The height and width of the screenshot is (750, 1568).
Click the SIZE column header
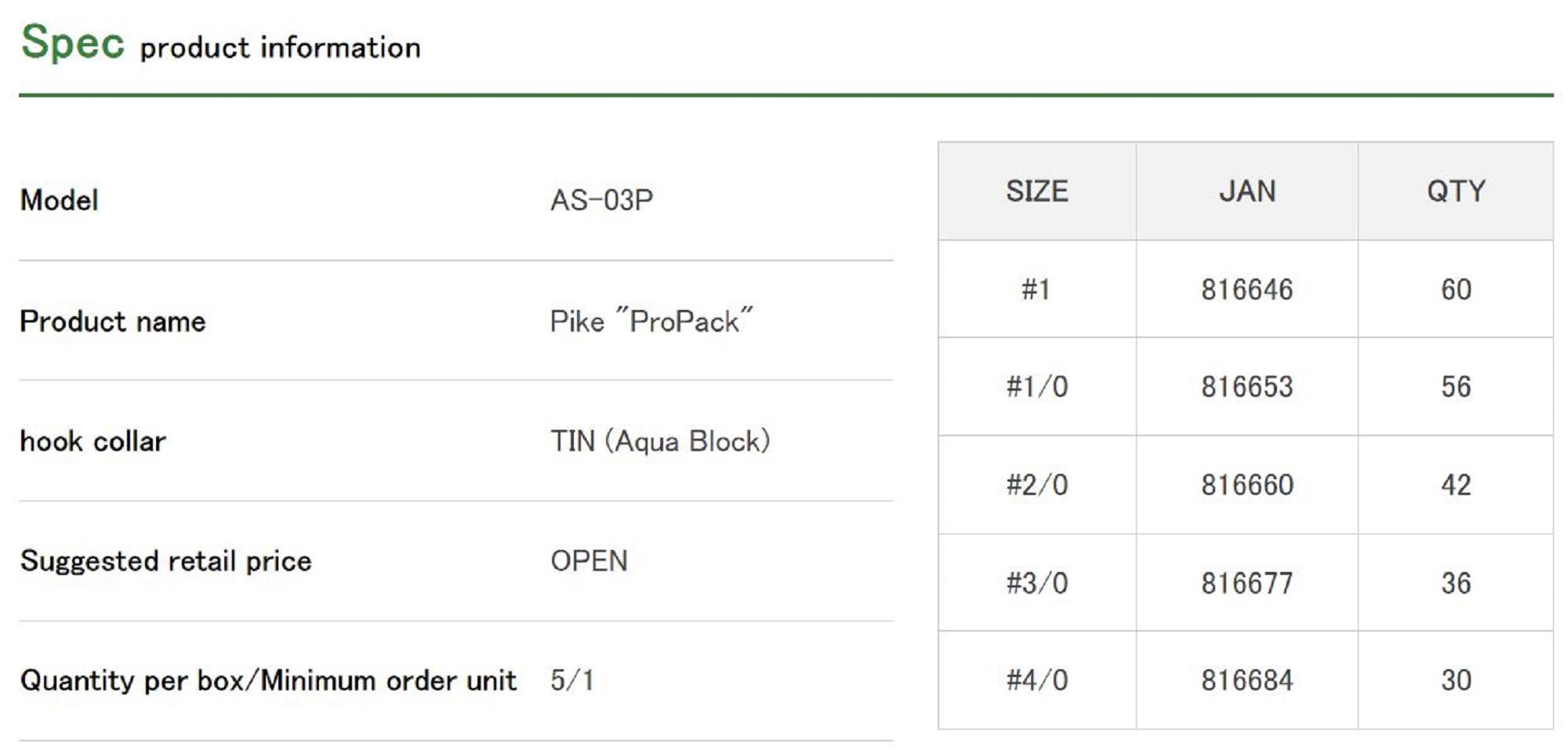pos(1036,191)
